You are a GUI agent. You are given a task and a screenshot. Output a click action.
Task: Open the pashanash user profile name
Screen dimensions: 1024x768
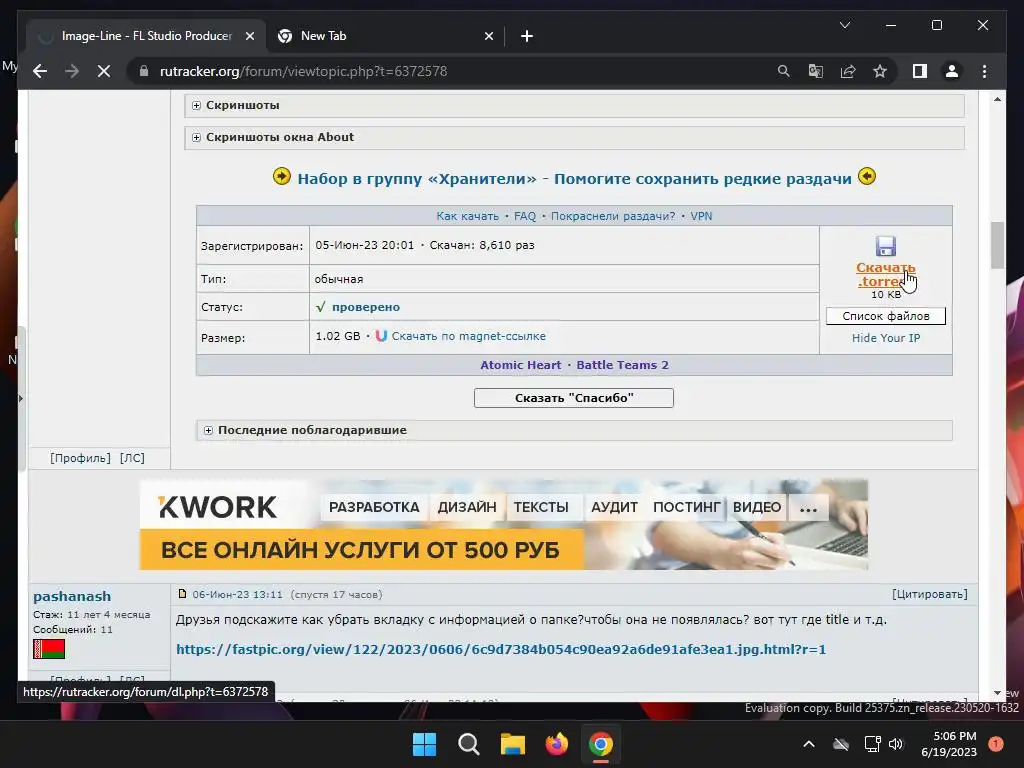coord(72,596)
